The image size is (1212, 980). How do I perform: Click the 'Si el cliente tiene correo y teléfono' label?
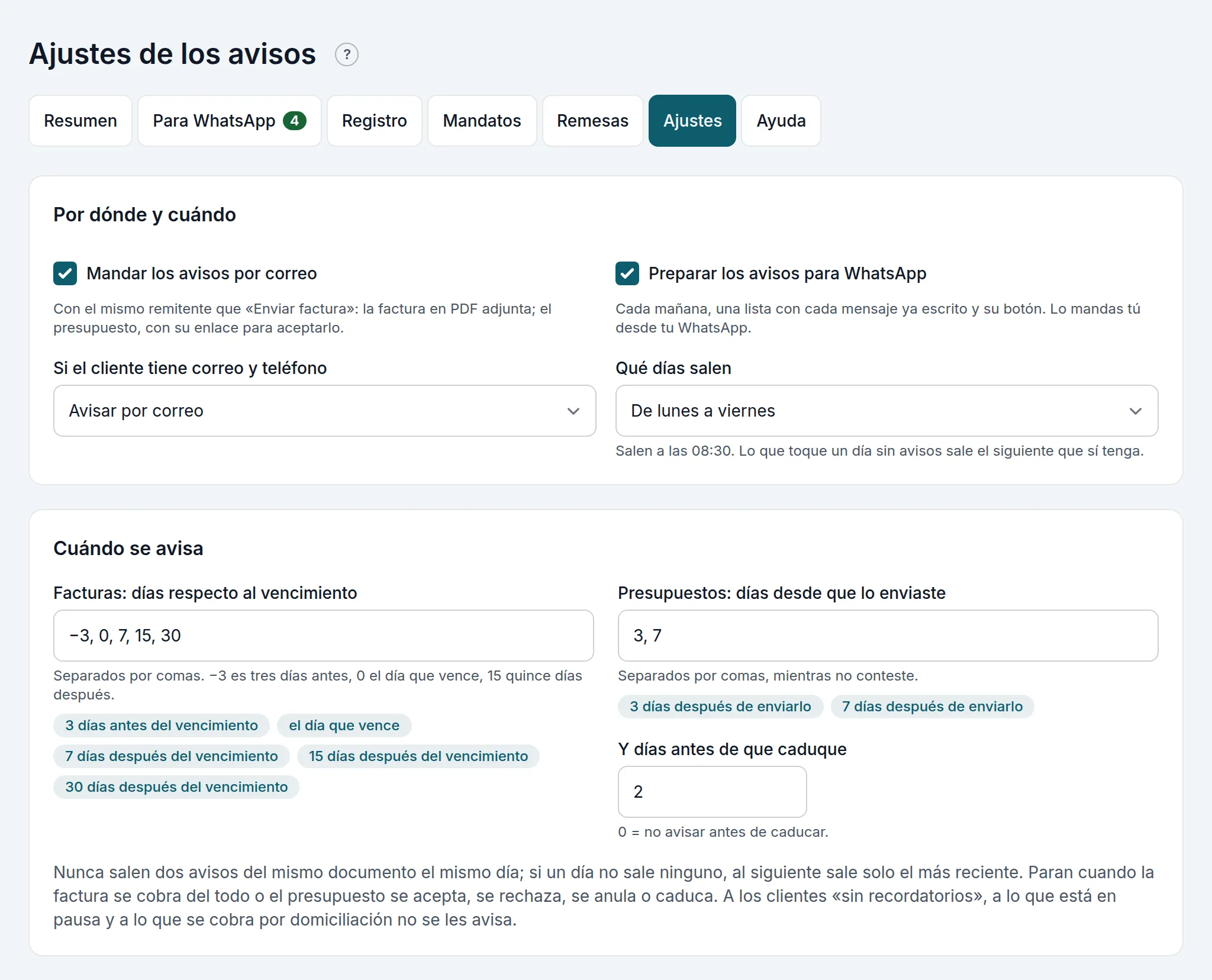(x=190, y=368)
